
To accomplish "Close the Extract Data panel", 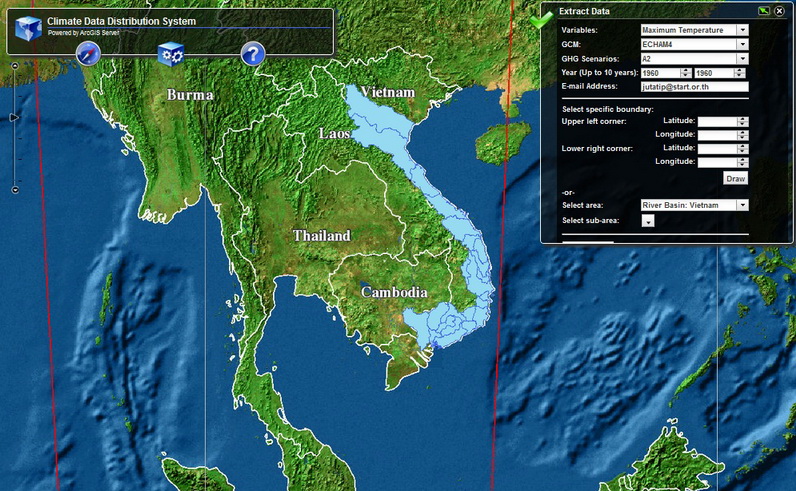I will tap(779, 11).
